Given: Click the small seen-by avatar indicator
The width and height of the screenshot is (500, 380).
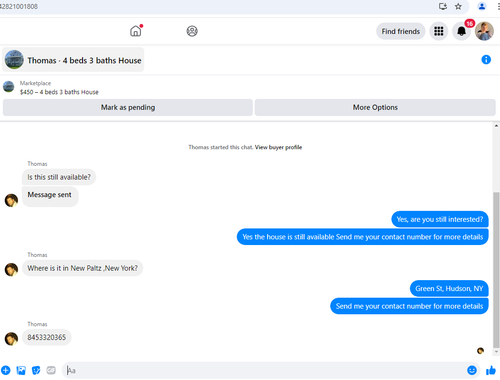Looking at the screenshot, I should pos(480,350).
